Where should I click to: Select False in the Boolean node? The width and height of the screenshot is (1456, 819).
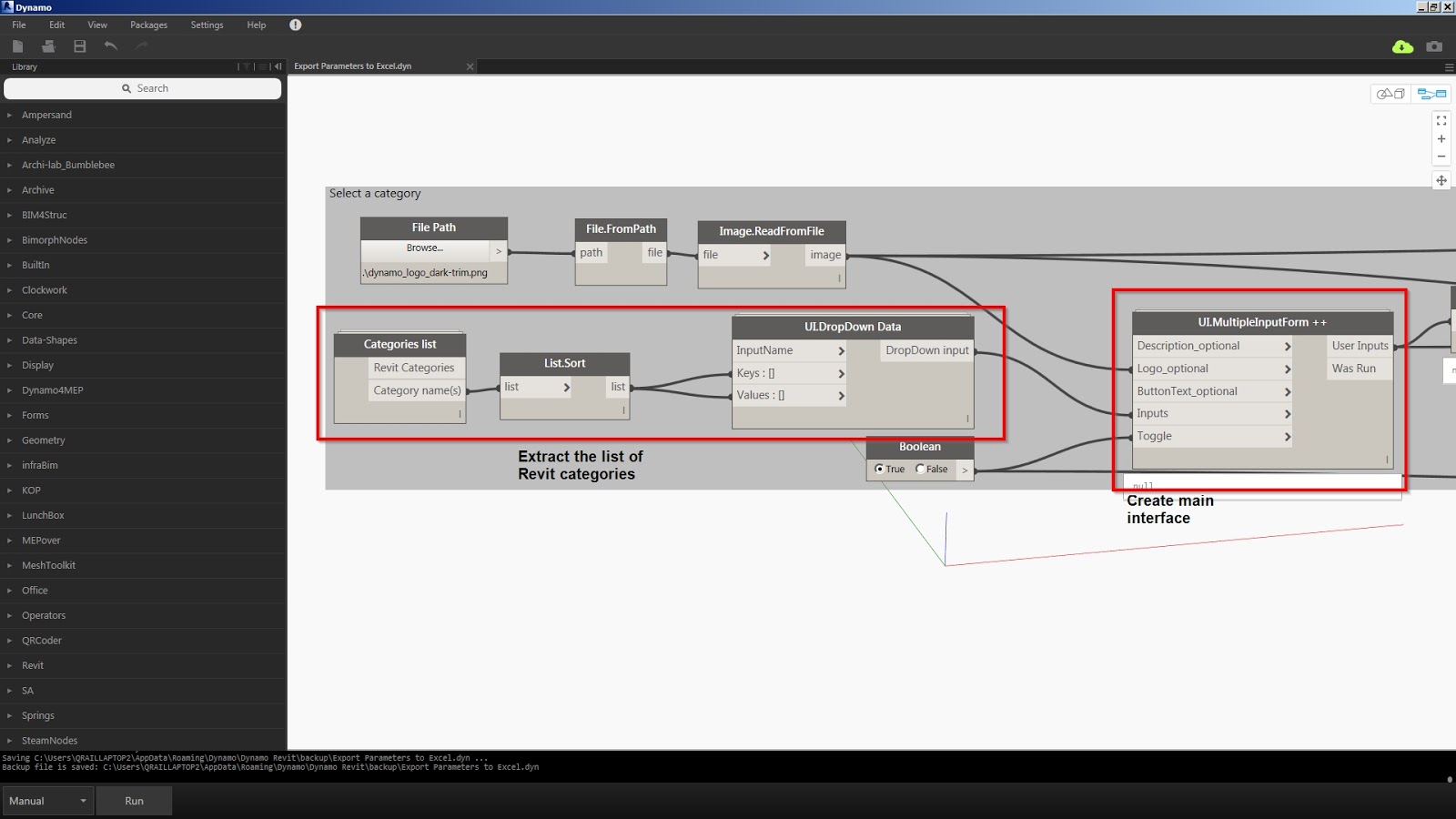click(919, 469)
